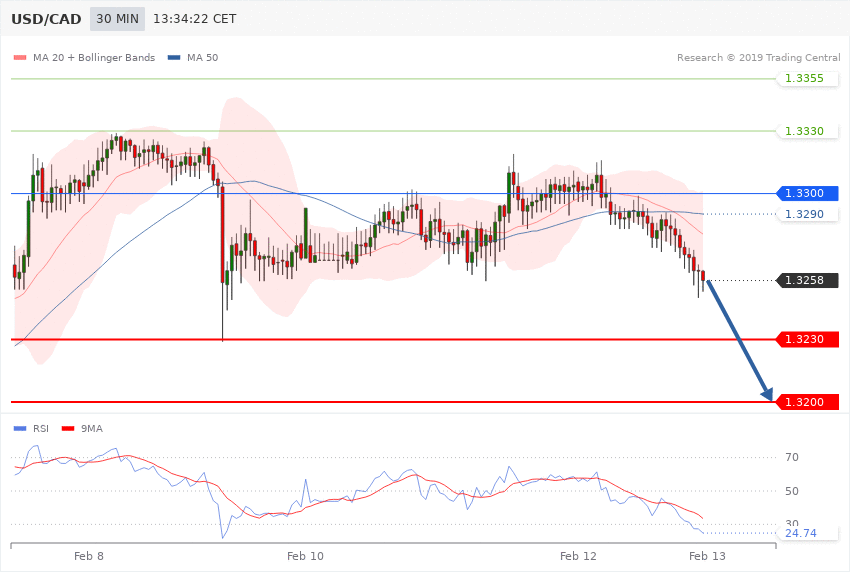This screenshot has width=850, height=576.
Task: Click the 13:34:22 CET timestamp
Action: pyautogui.click(x=195, y=19)
